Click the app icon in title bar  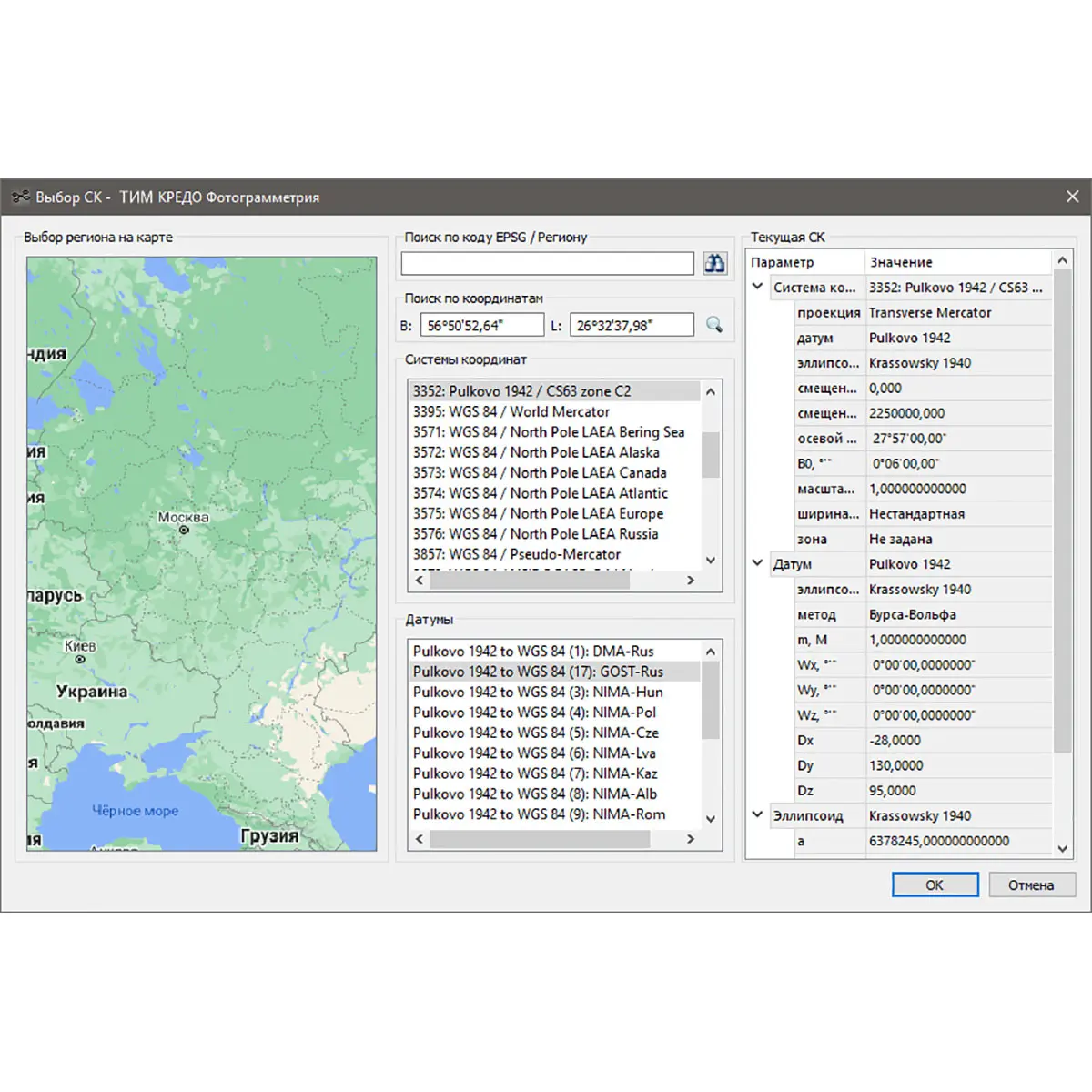[20, 197]
